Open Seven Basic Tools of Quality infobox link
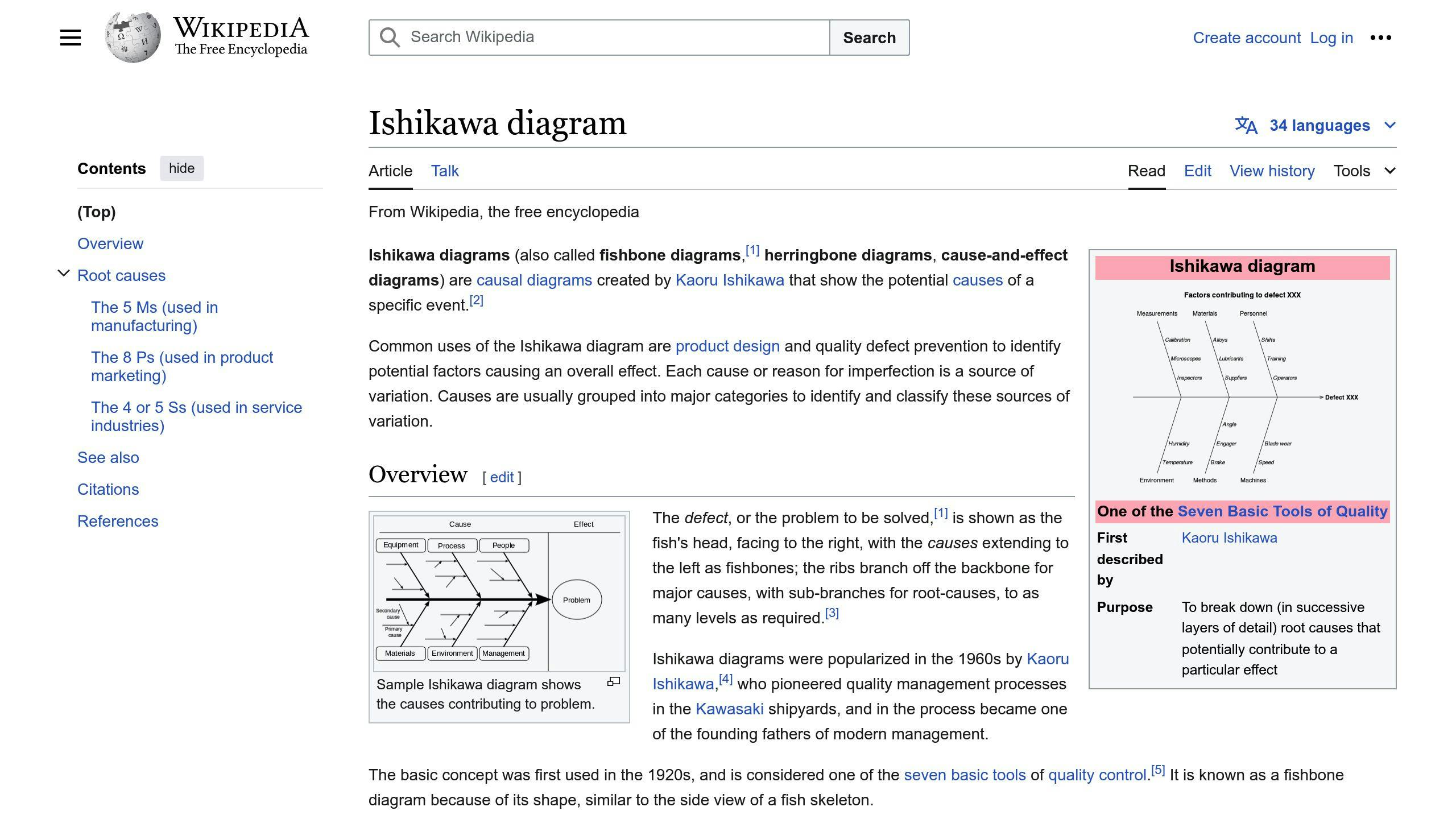 pos(1283,511)
